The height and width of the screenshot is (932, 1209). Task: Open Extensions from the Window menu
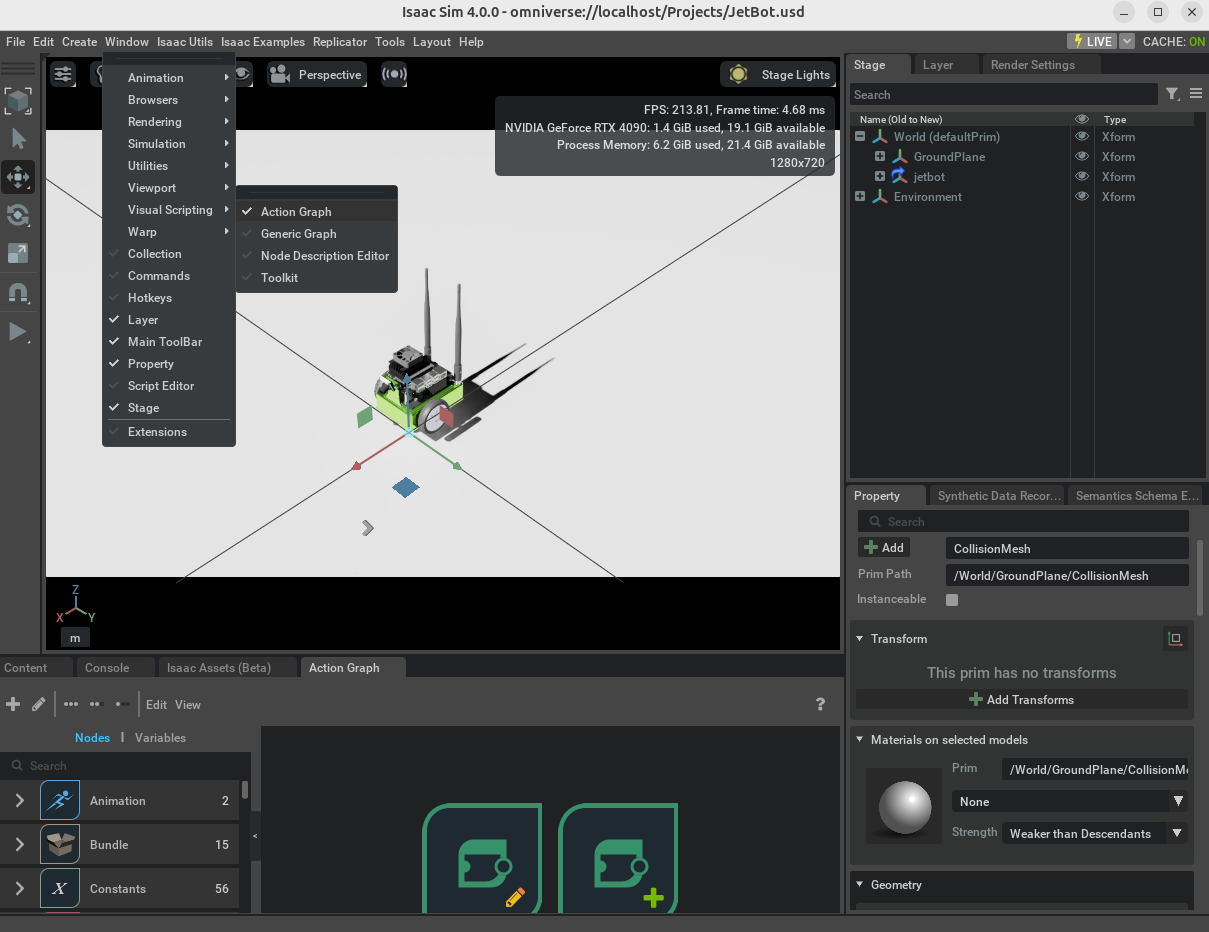169,431
